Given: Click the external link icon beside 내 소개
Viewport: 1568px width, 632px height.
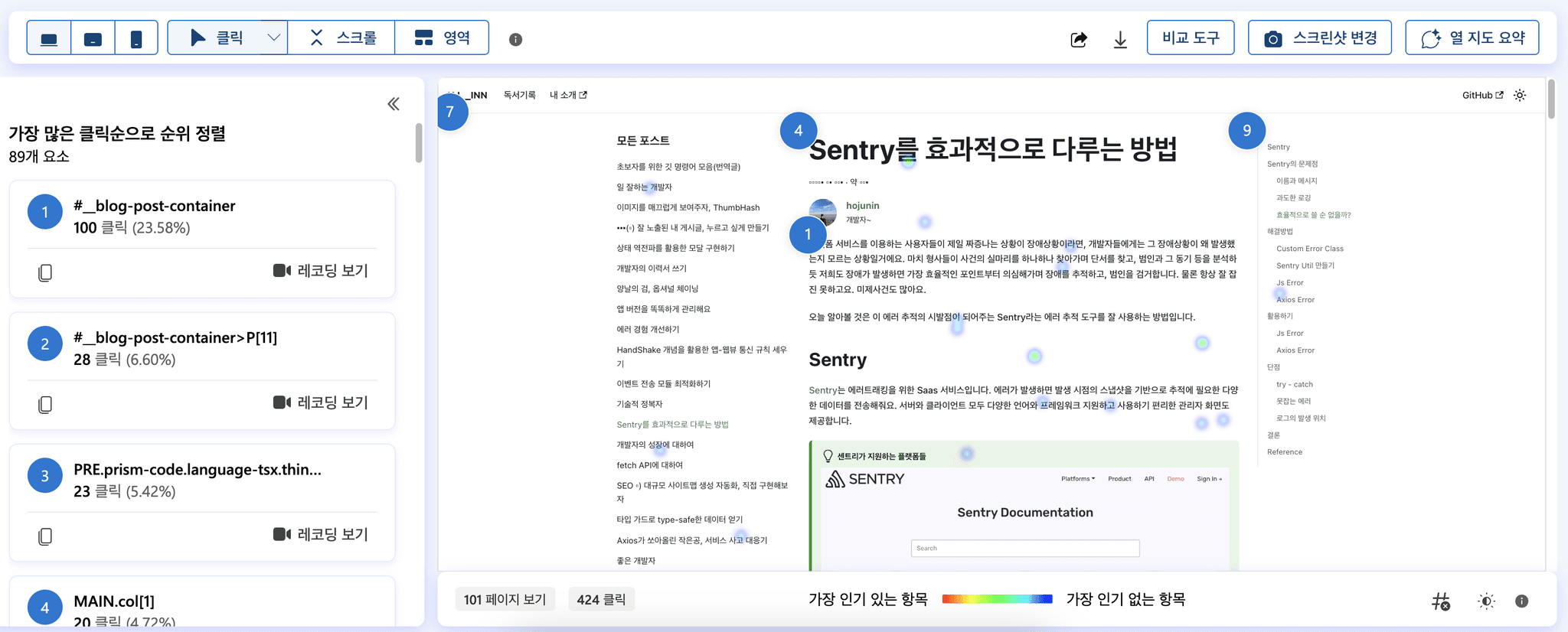Looking at the screenshot, I should (x=583, y=95).
